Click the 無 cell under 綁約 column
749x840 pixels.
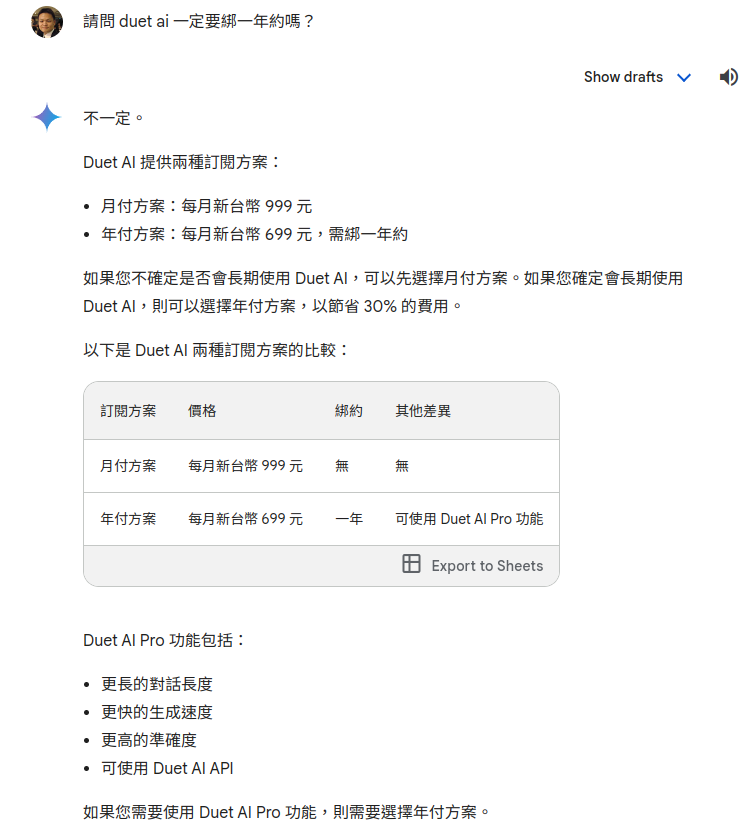pyautogui.click(x=342, y=466)
